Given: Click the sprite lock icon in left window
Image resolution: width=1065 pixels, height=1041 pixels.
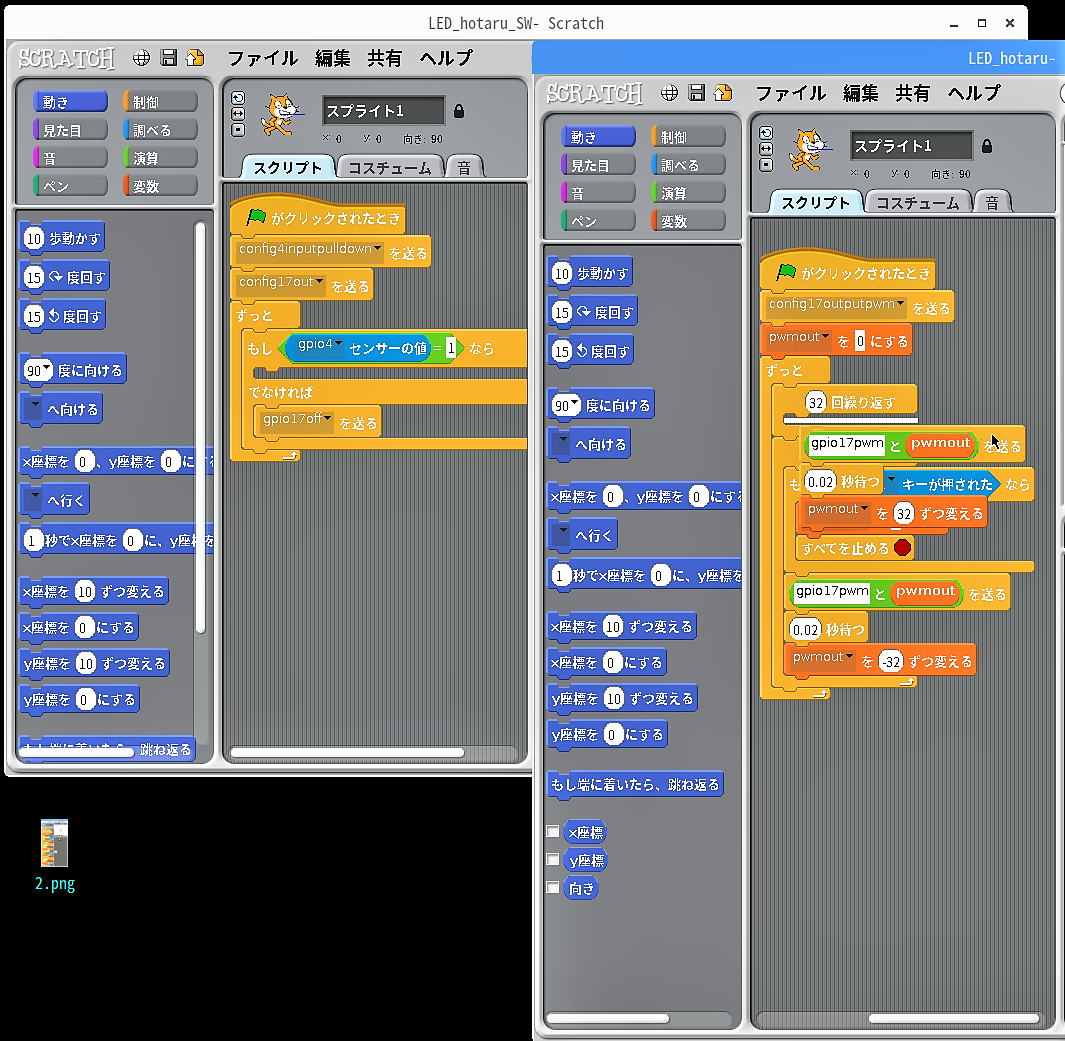Looking at the screenshot, I should click(459, 111).
